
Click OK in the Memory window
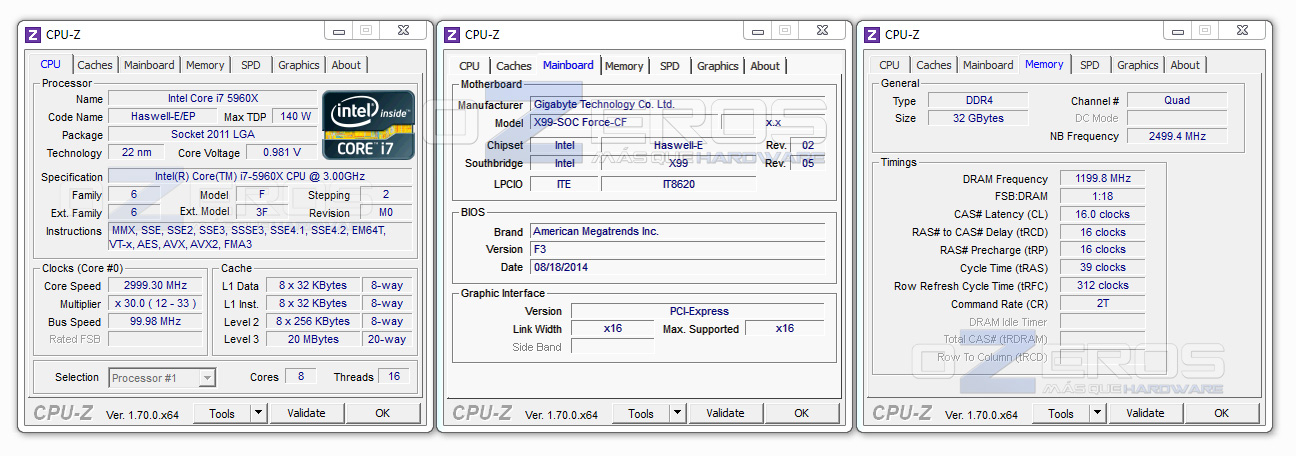tap(1222, 413)
